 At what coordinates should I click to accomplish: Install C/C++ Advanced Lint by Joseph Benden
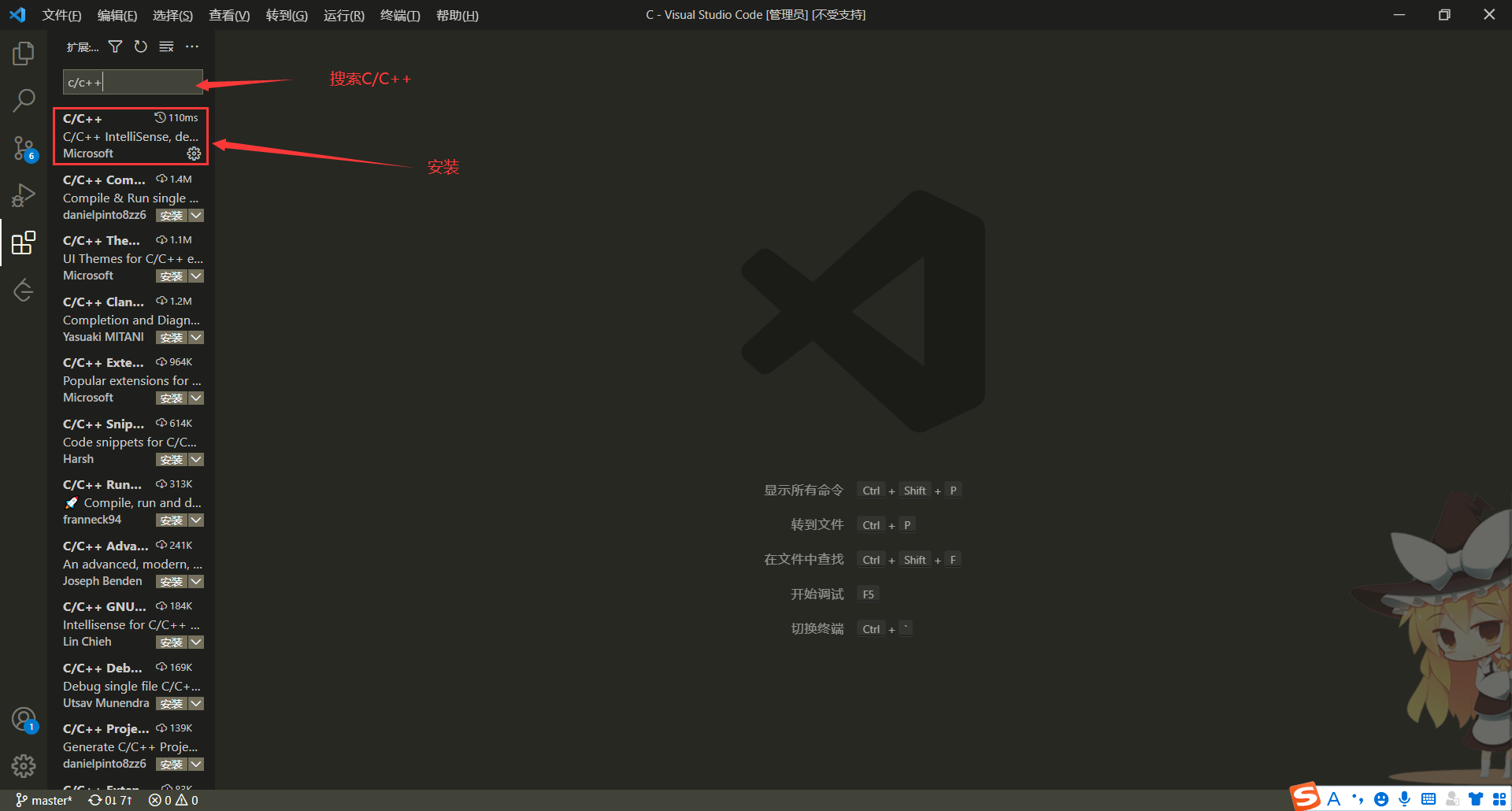click(x=171, y=582)
